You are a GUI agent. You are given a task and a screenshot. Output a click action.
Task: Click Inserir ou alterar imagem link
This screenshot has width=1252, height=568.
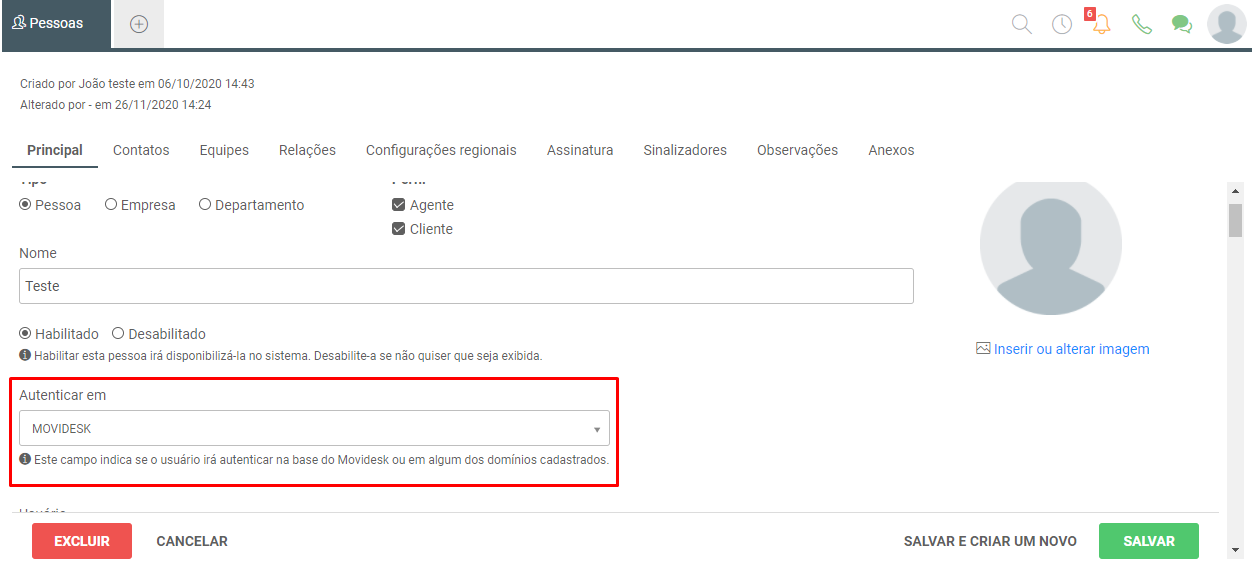pyautogui.click(x=1063, y=349)
